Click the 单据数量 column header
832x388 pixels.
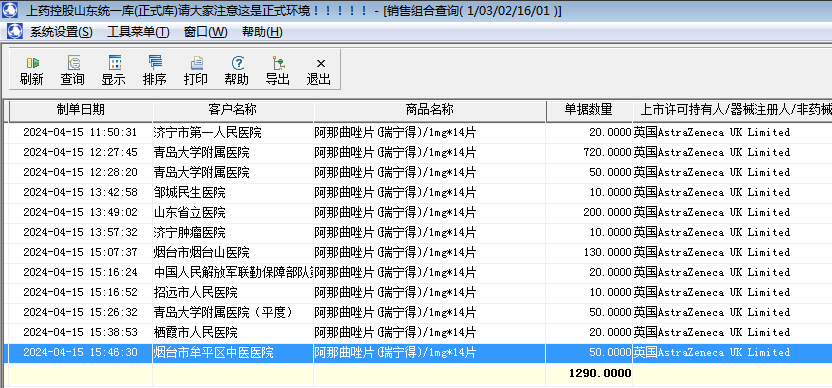click(589, 110)
